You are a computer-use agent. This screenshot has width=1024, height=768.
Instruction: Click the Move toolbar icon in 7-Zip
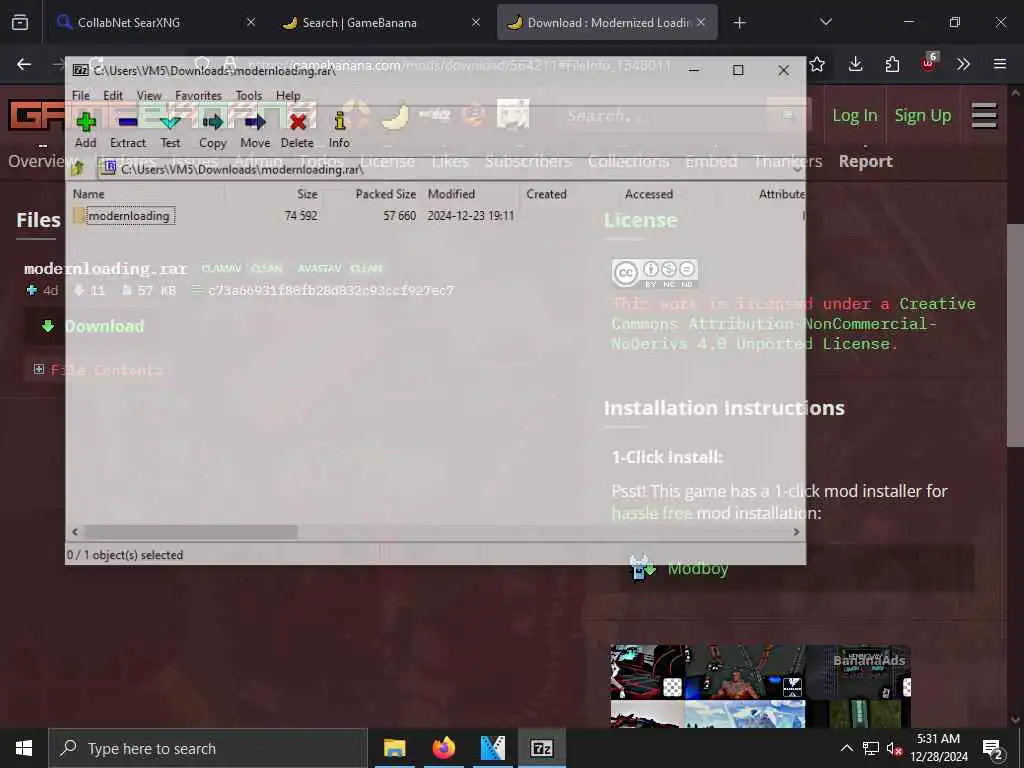[255, 129]
